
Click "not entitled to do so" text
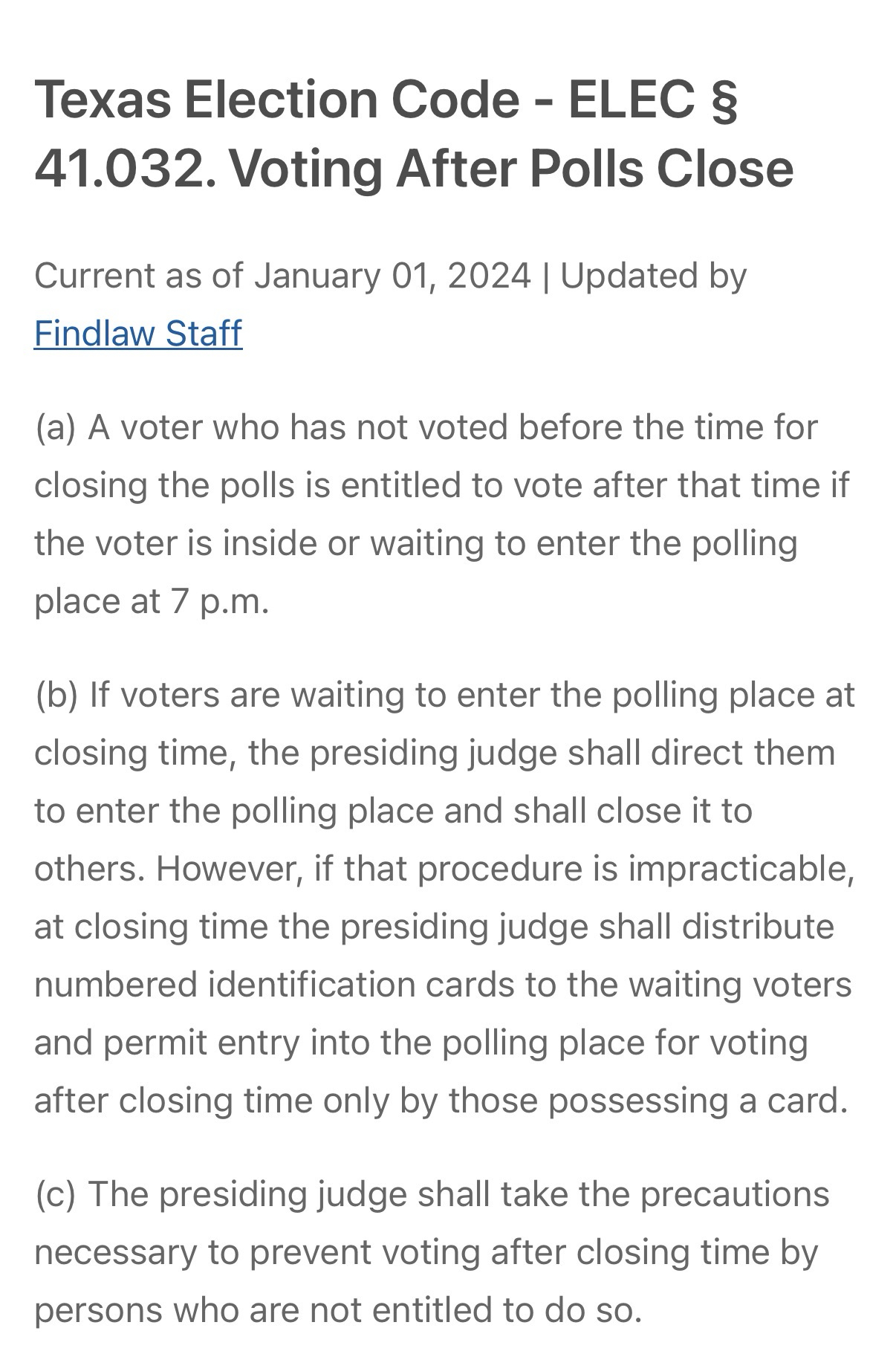(475, 1309)
